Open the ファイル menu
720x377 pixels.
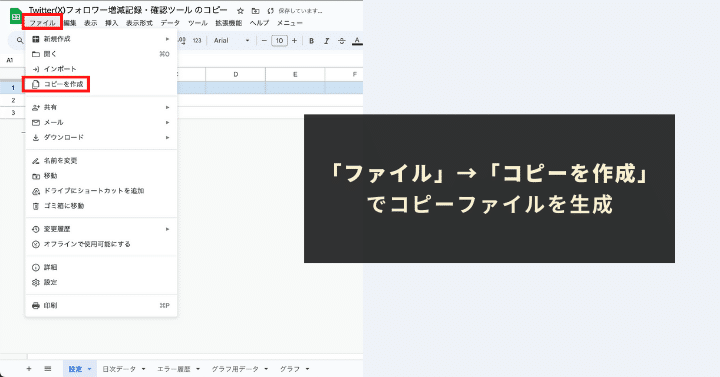(x=42, y=23)
